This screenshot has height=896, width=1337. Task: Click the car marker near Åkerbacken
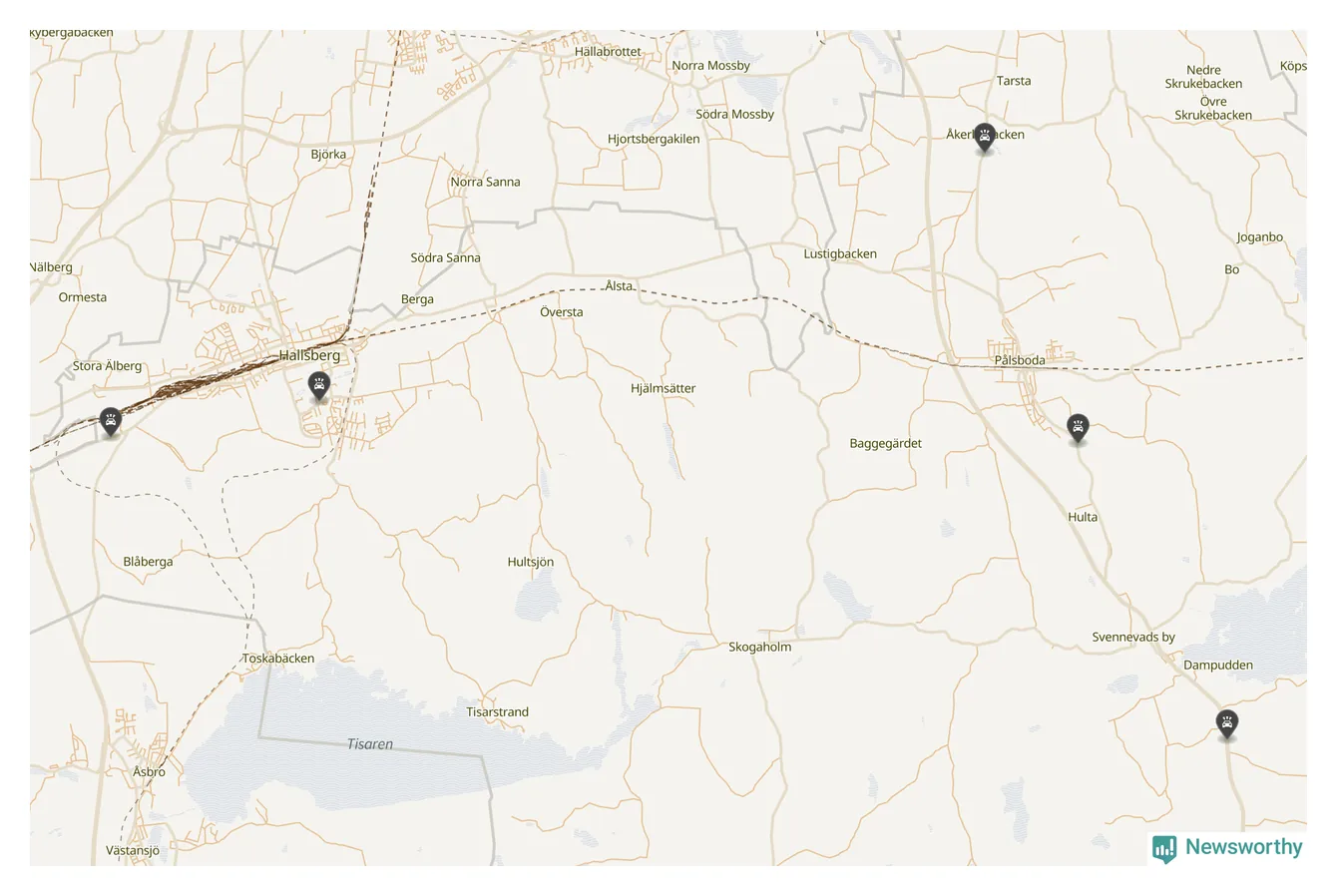(x=985, y=138)
